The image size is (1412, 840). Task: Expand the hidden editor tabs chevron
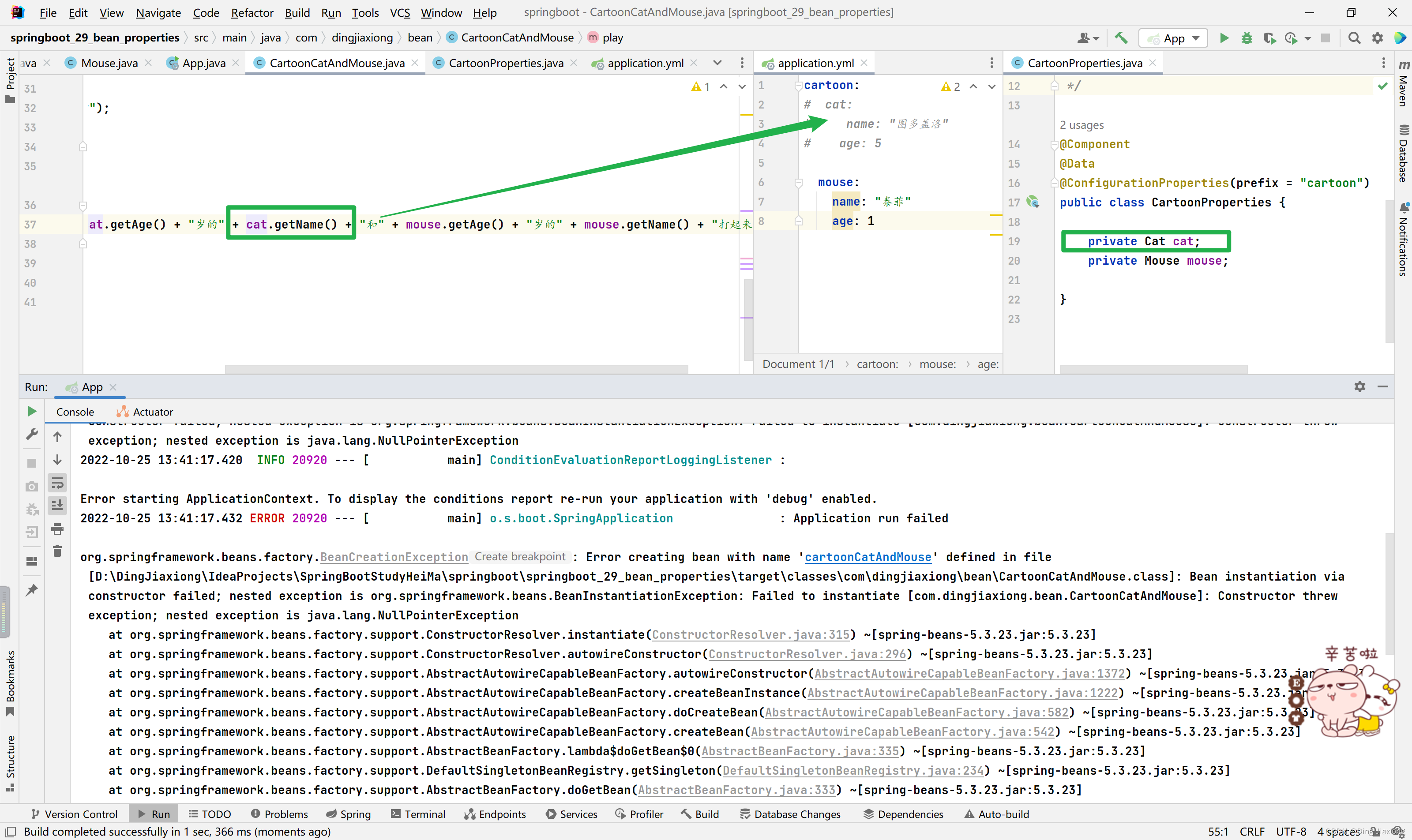717,63
